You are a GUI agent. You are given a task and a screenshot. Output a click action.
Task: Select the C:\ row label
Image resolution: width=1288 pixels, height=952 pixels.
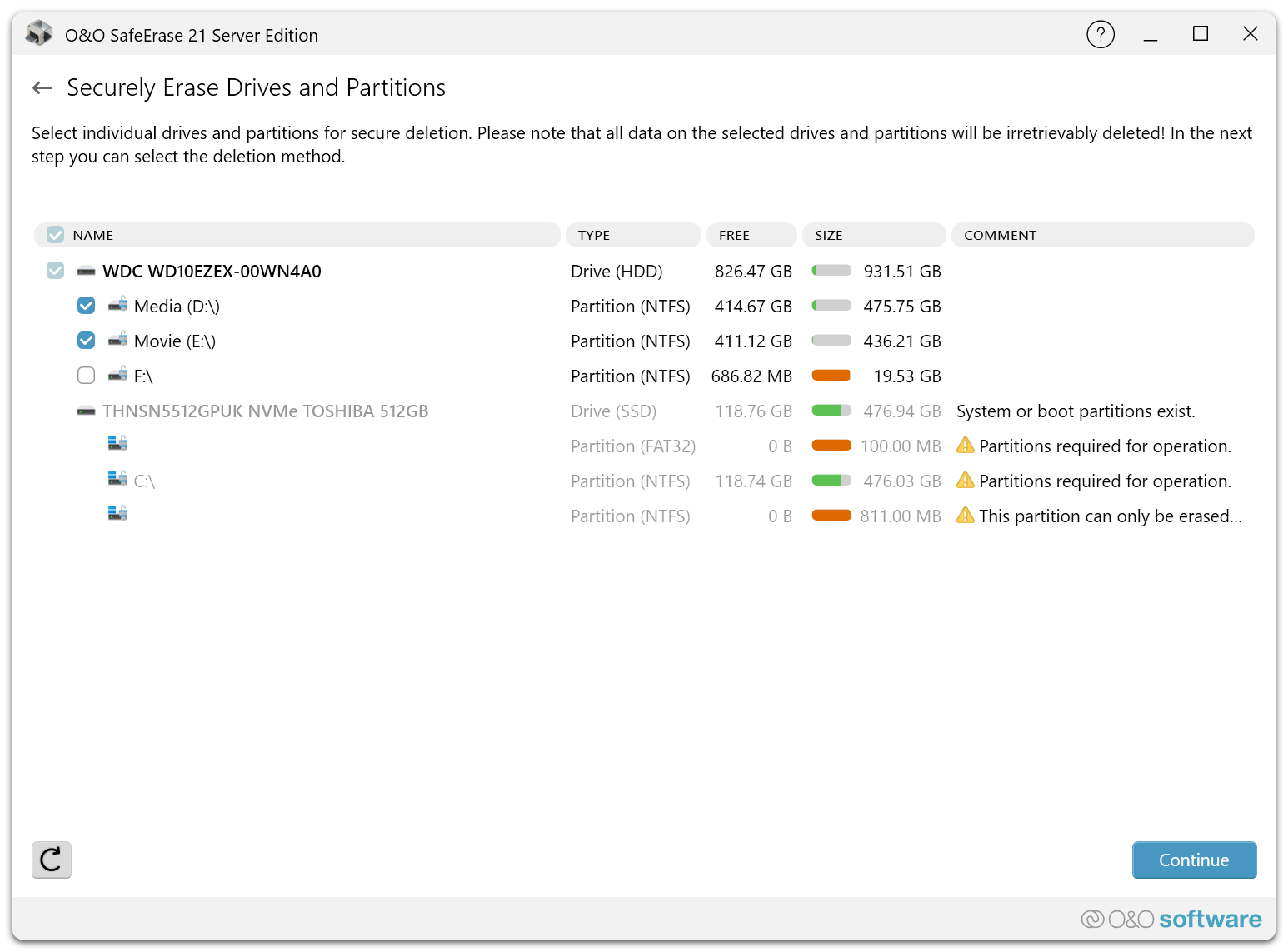[x=144, y=481]
